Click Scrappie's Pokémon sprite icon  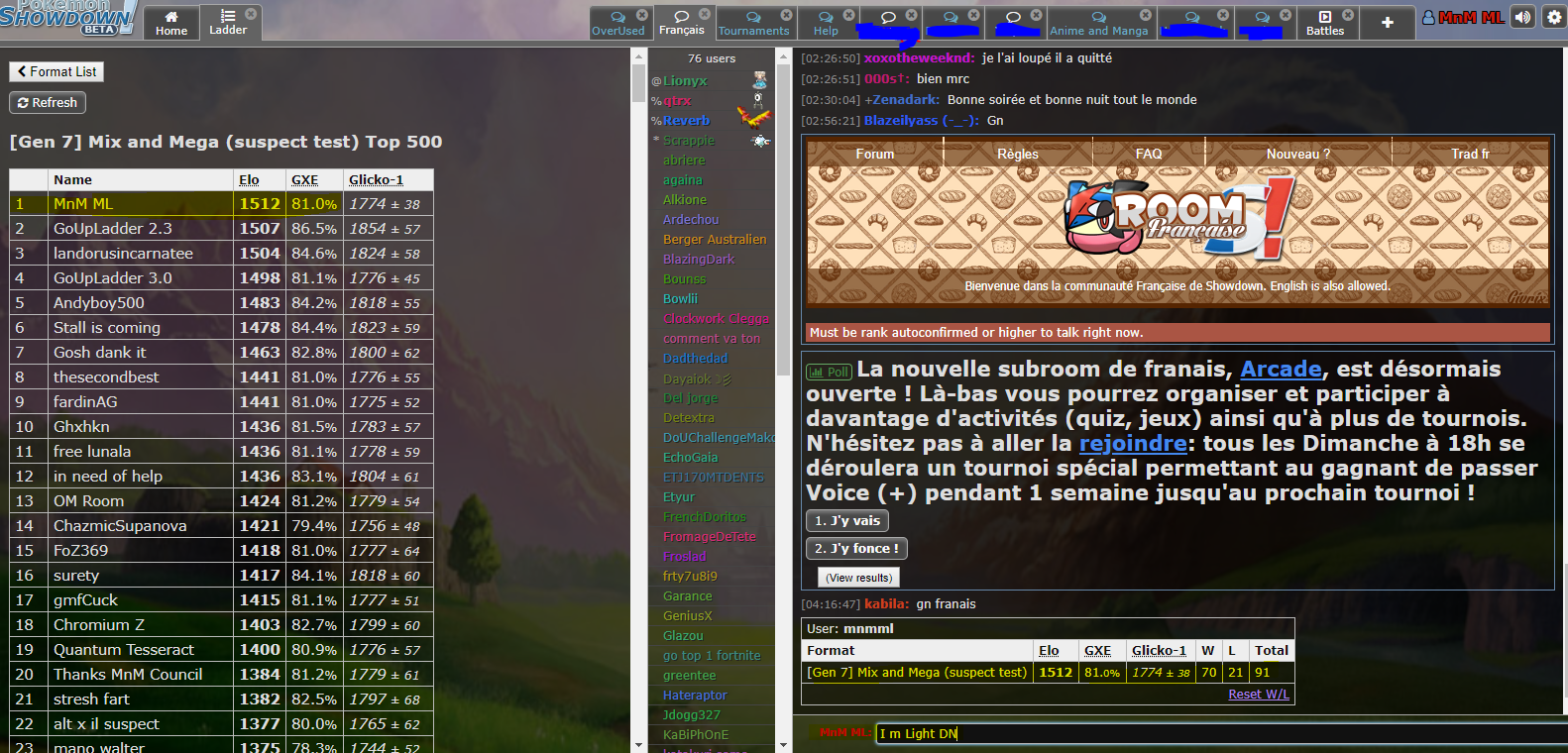click(x=760, y=141)
